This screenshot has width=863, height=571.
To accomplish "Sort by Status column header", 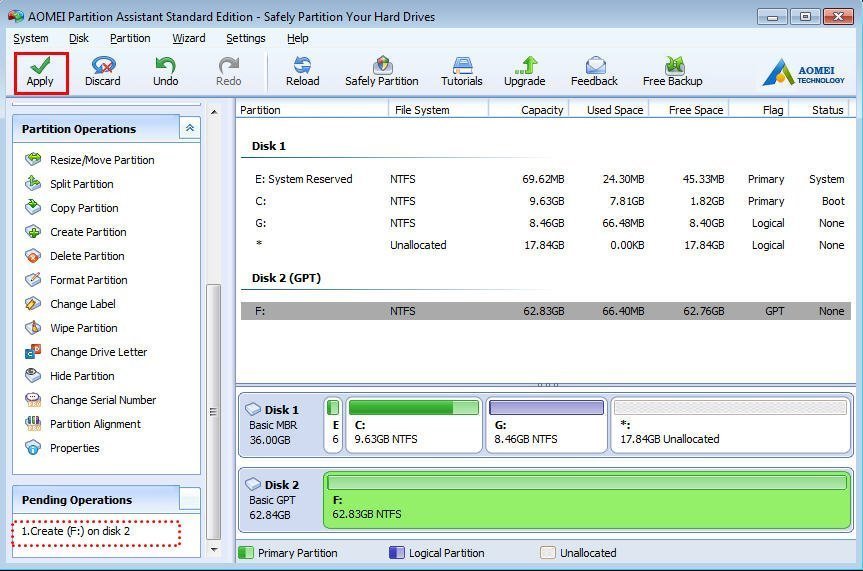I will pos(820,110).
